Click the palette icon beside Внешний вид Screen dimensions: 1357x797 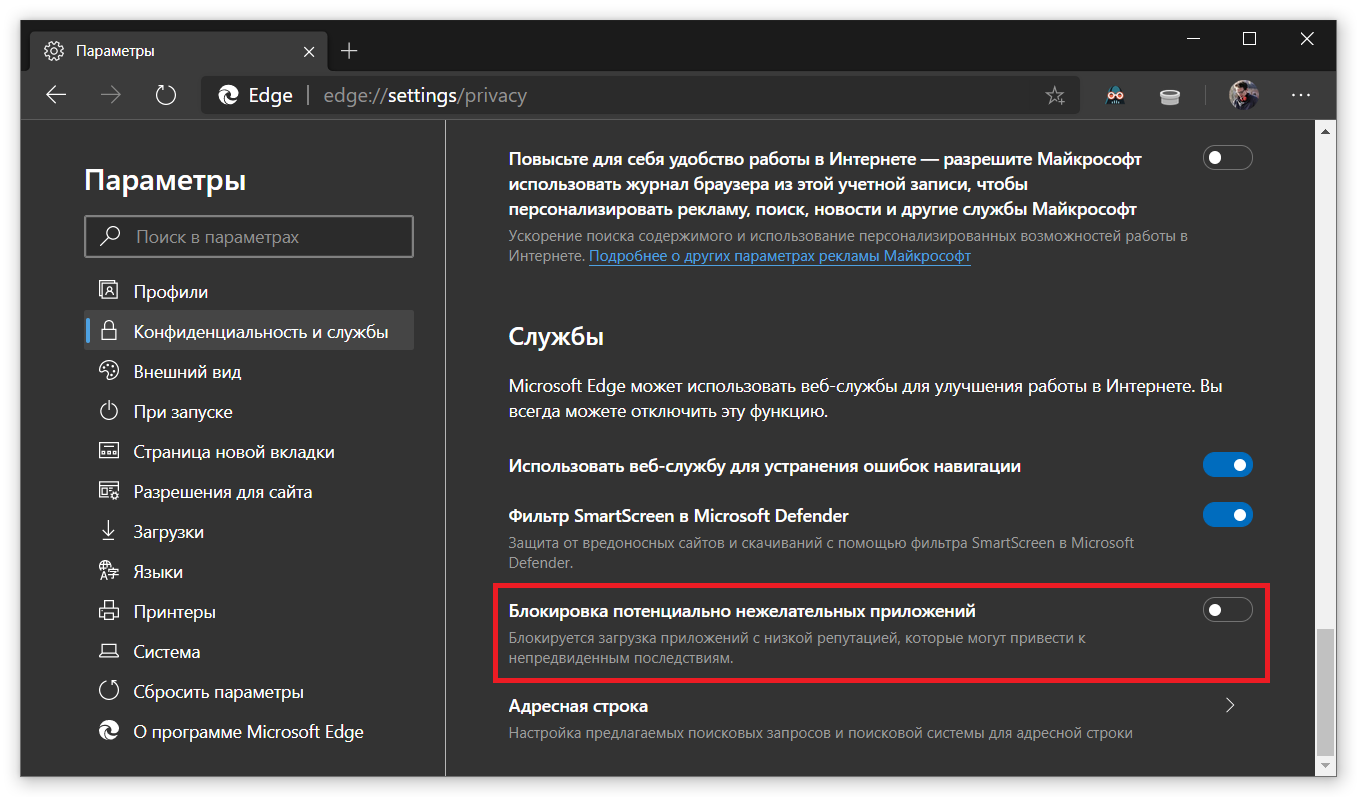tap(109, 371)
